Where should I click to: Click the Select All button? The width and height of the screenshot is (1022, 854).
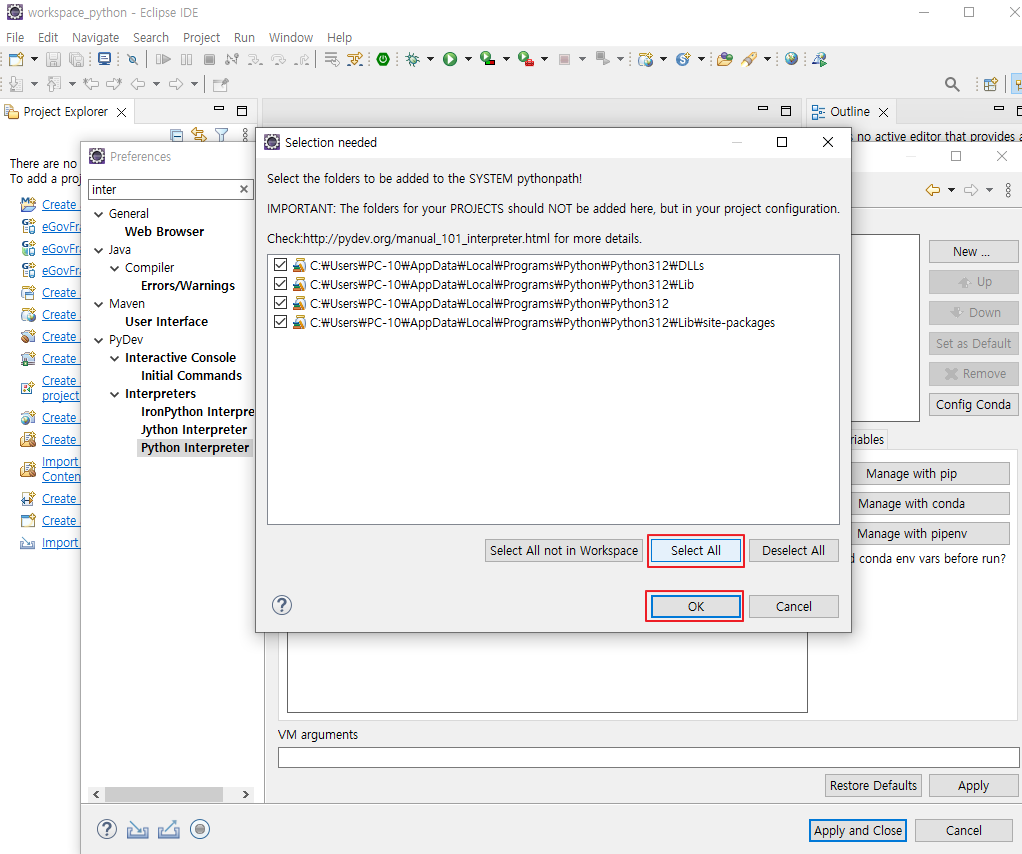(695, 550)
